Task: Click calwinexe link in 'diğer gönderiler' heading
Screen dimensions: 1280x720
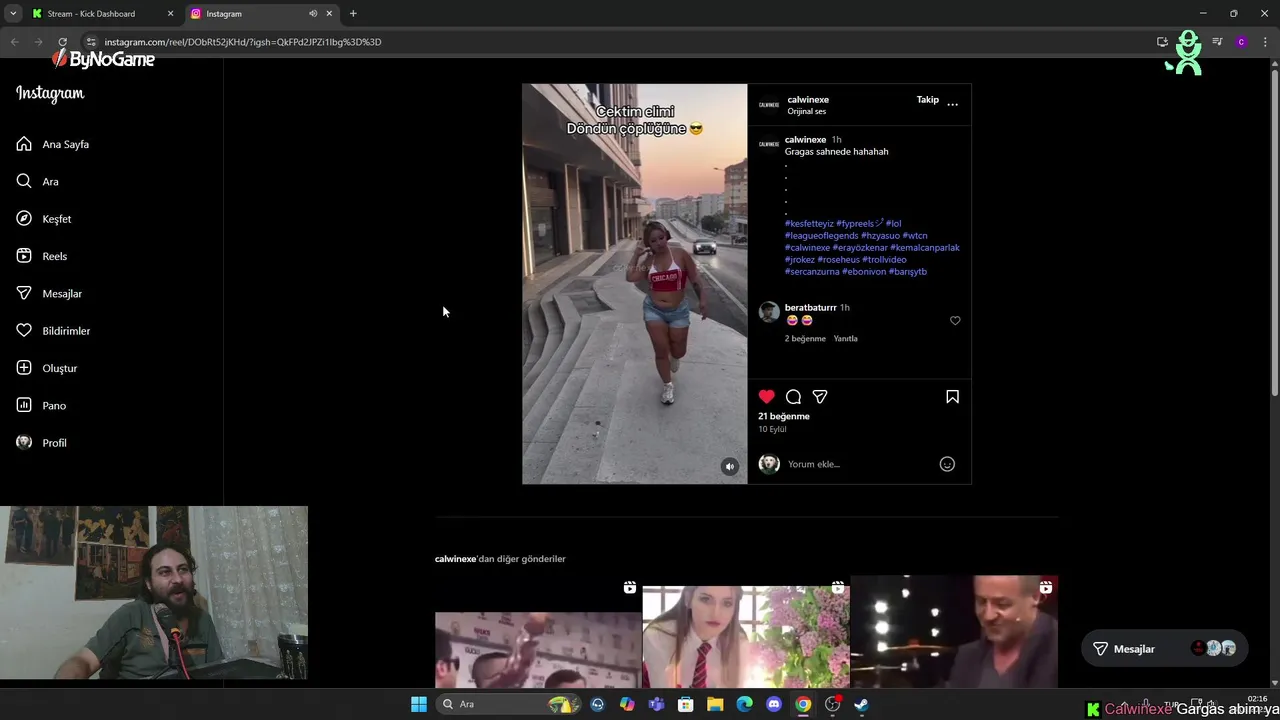Action: pos(455,559)
